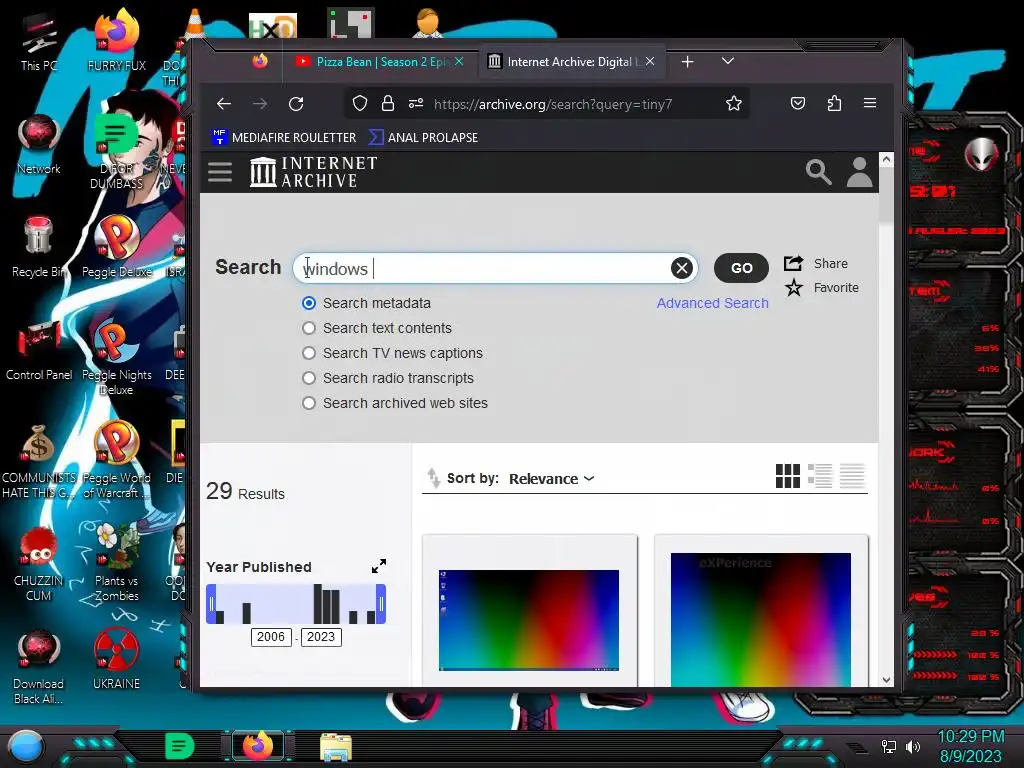Click the Internet Archive logo
The width and height of the screenshot is (1024, 768).
coord(313,172)
